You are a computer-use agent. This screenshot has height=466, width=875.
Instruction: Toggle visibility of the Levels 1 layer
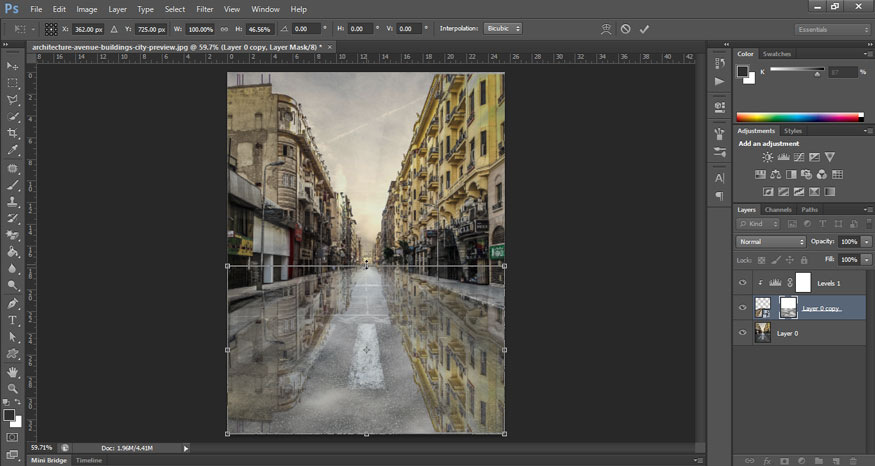(742, 283)
